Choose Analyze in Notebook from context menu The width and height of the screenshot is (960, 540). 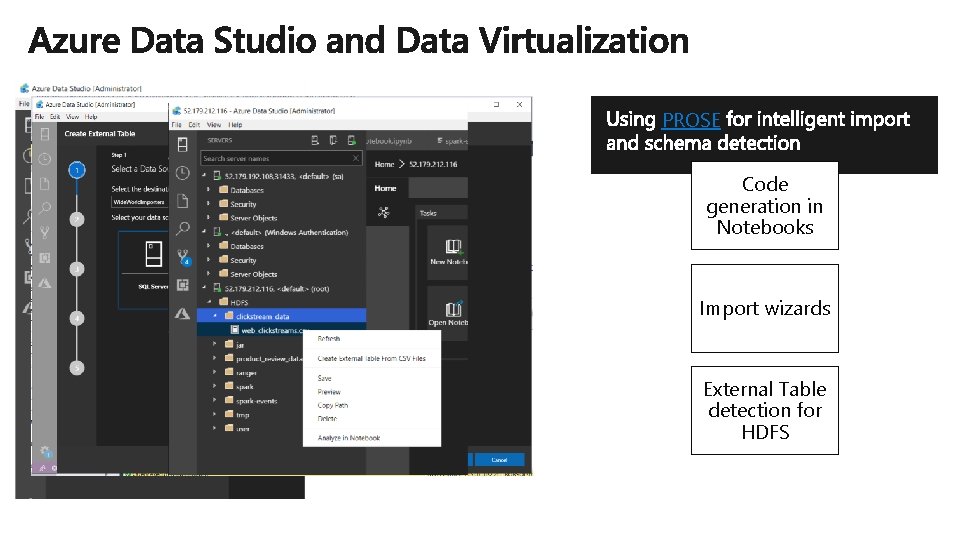[348, 438]
